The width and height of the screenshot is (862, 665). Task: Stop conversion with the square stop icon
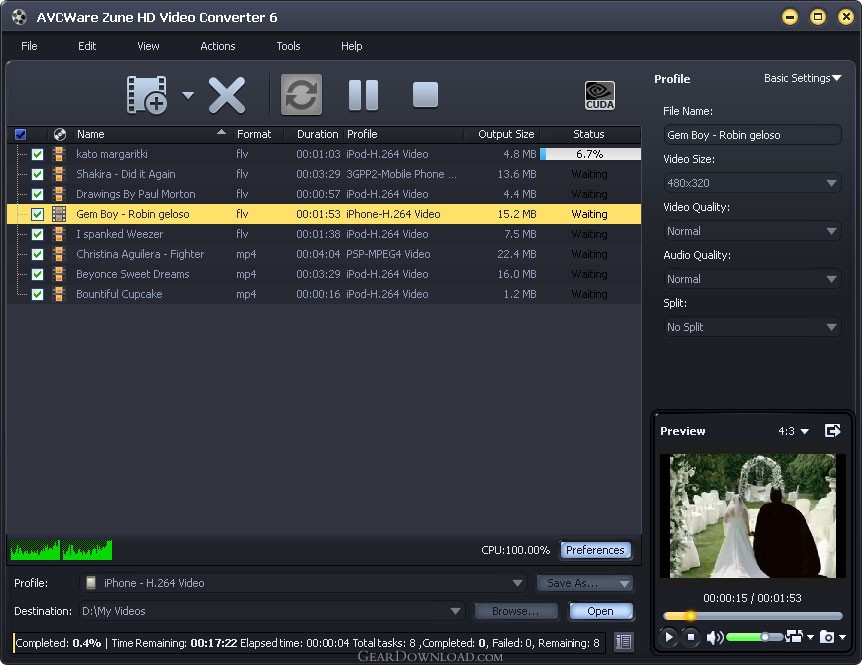tap(426, 95)
